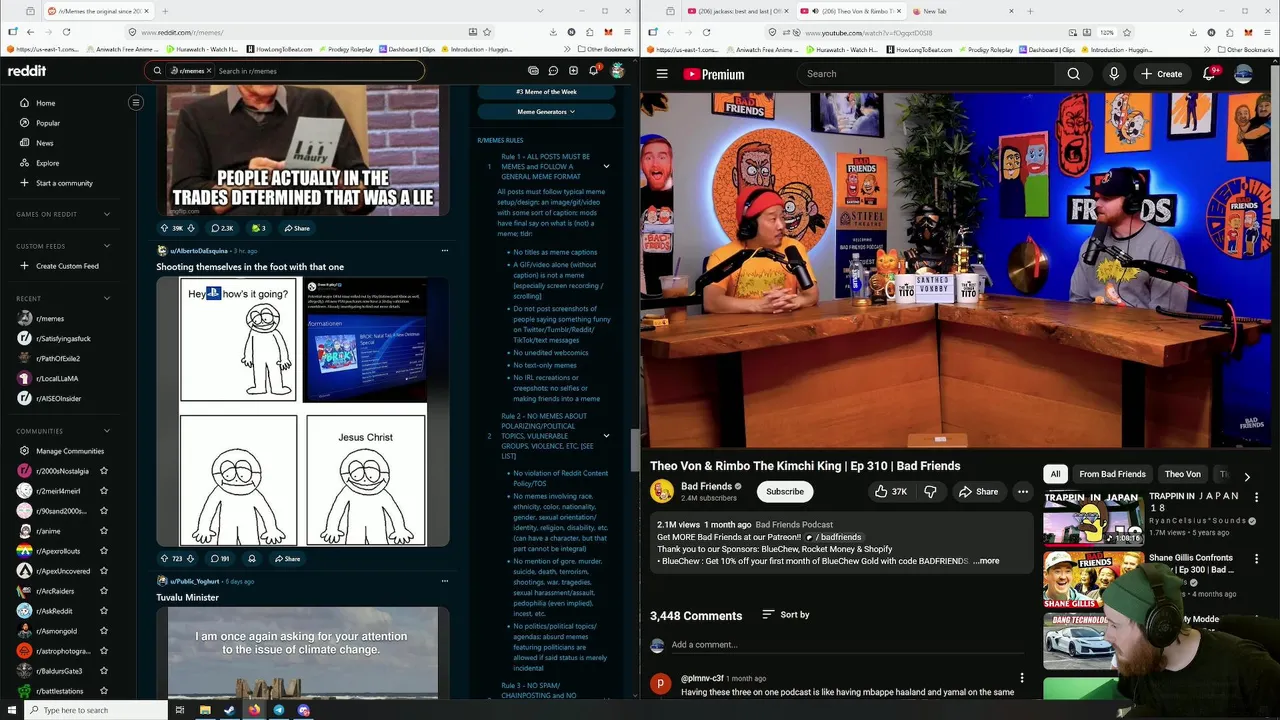Click the reddit logo
This screenshot has width=1280, height=720.
[27, 71]
